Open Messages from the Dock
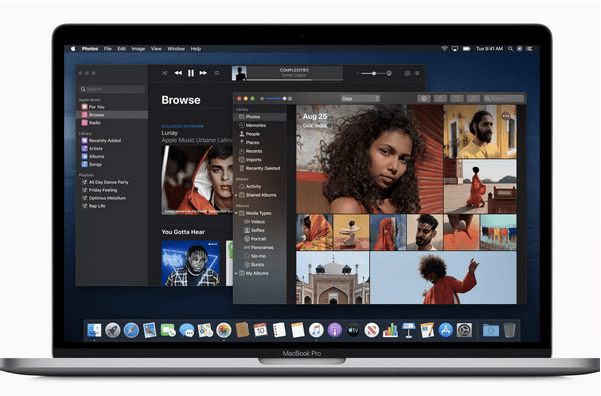 (187, 330)
